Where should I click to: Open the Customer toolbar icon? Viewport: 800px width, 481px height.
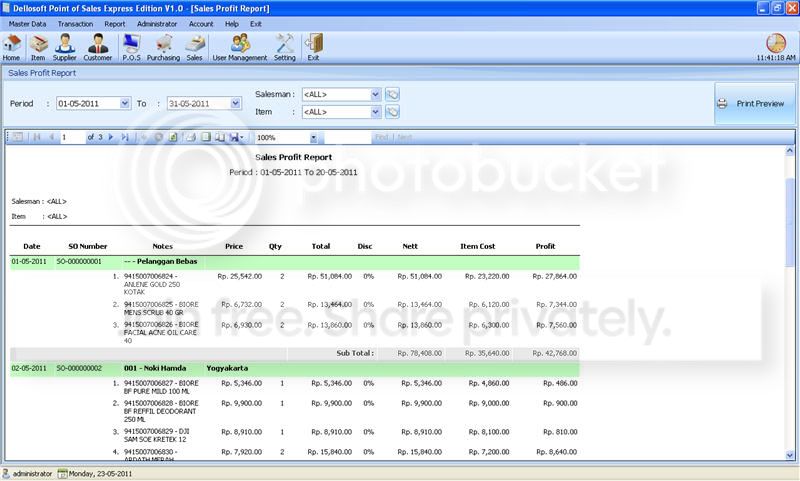[97, 47]
